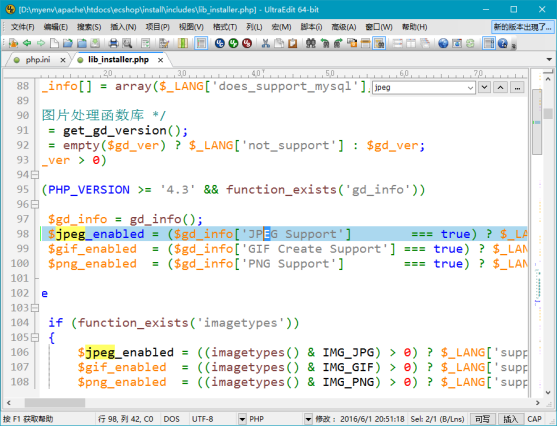This screenshot has height=426, width=557.
Task: Click the horizontal scrollbar thumb
Action: tap(55, 403)
